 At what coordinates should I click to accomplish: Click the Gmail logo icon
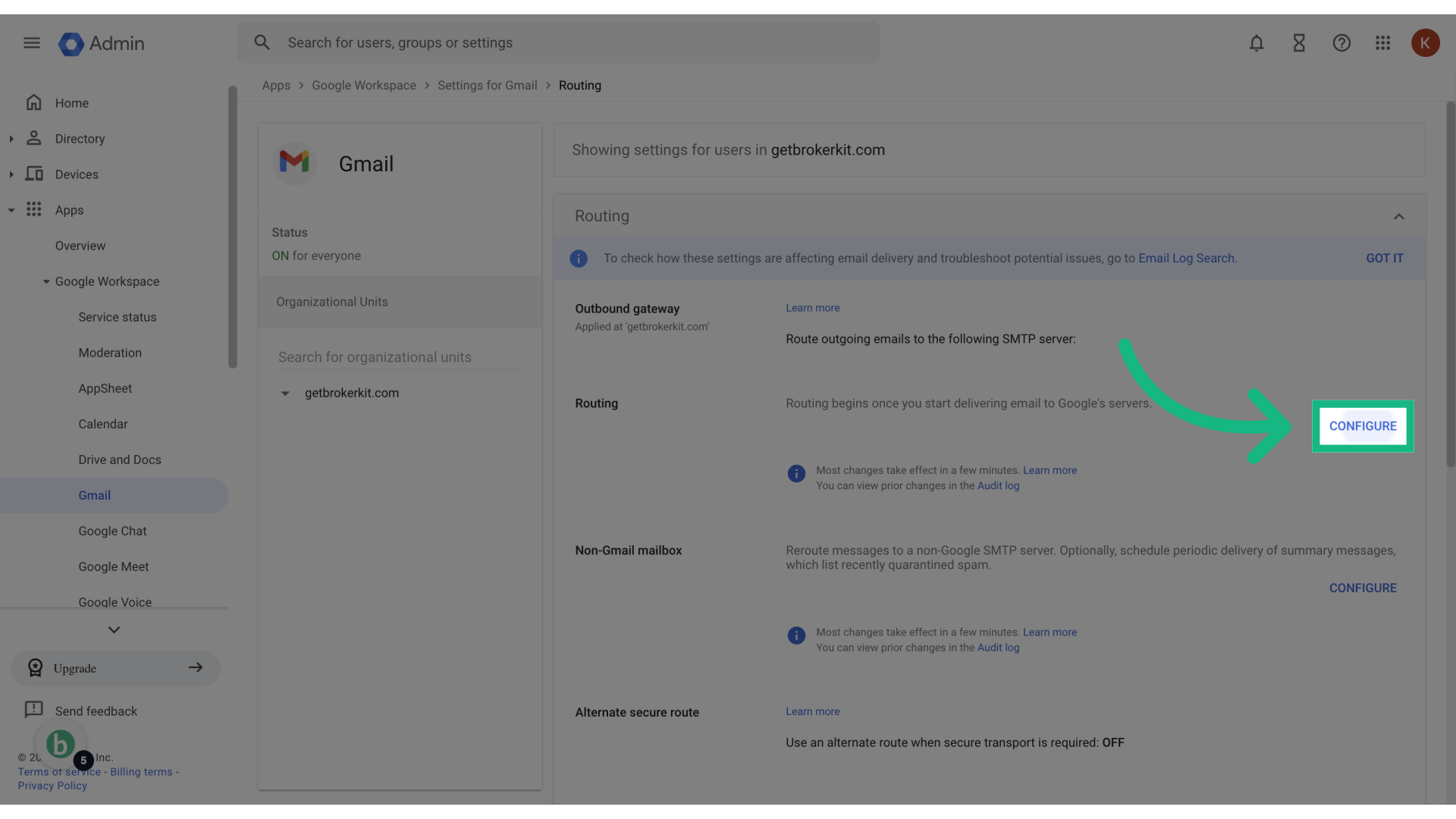[294, 162]
